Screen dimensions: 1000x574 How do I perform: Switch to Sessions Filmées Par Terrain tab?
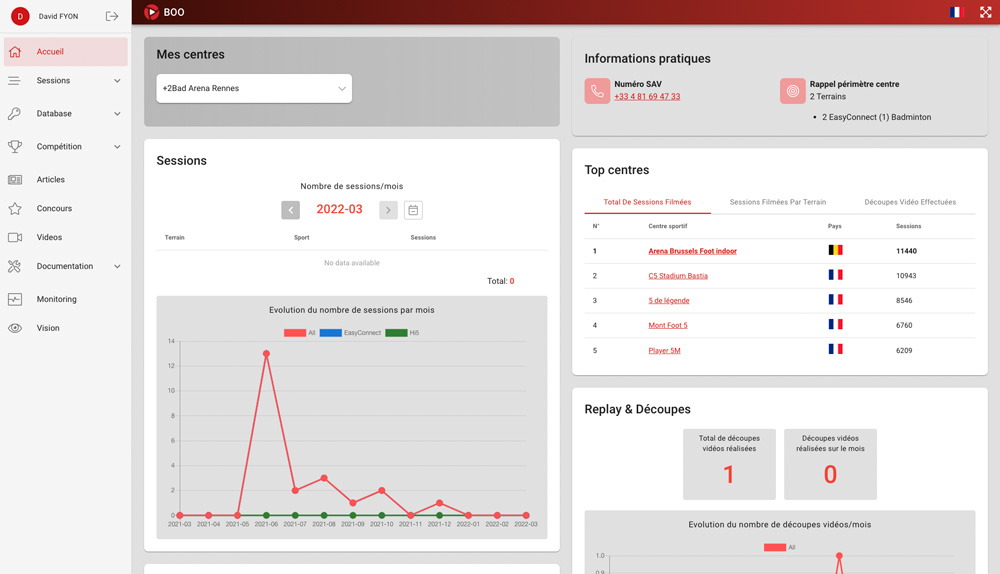777,202
